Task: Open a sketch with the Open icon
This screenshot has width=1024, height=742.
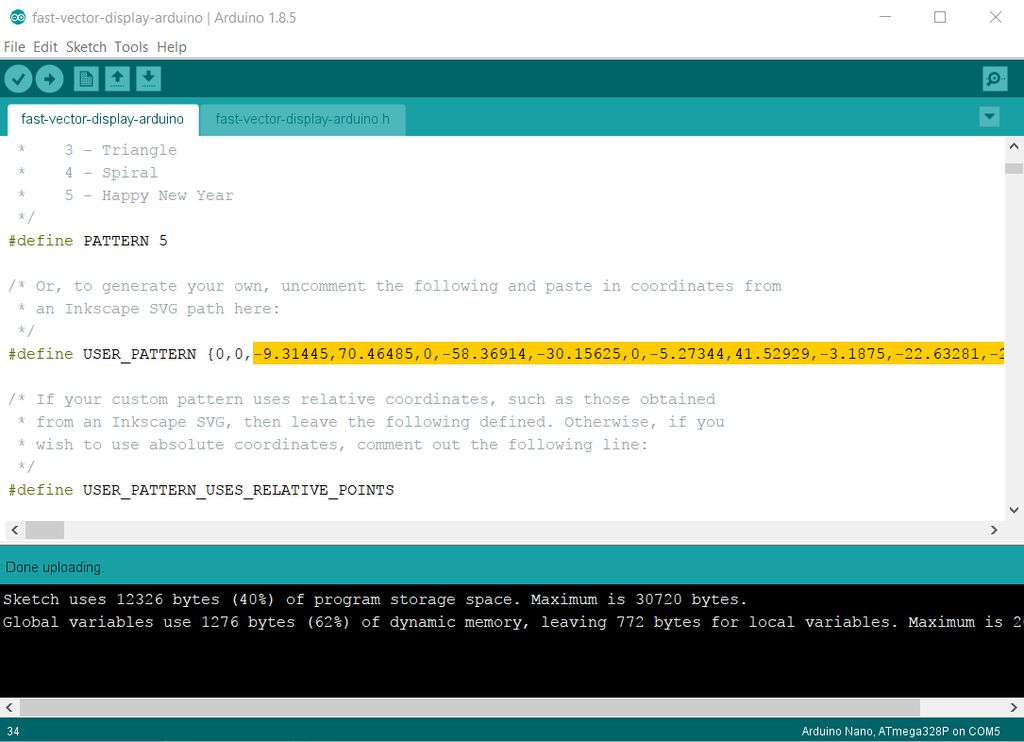Action: 117,79
